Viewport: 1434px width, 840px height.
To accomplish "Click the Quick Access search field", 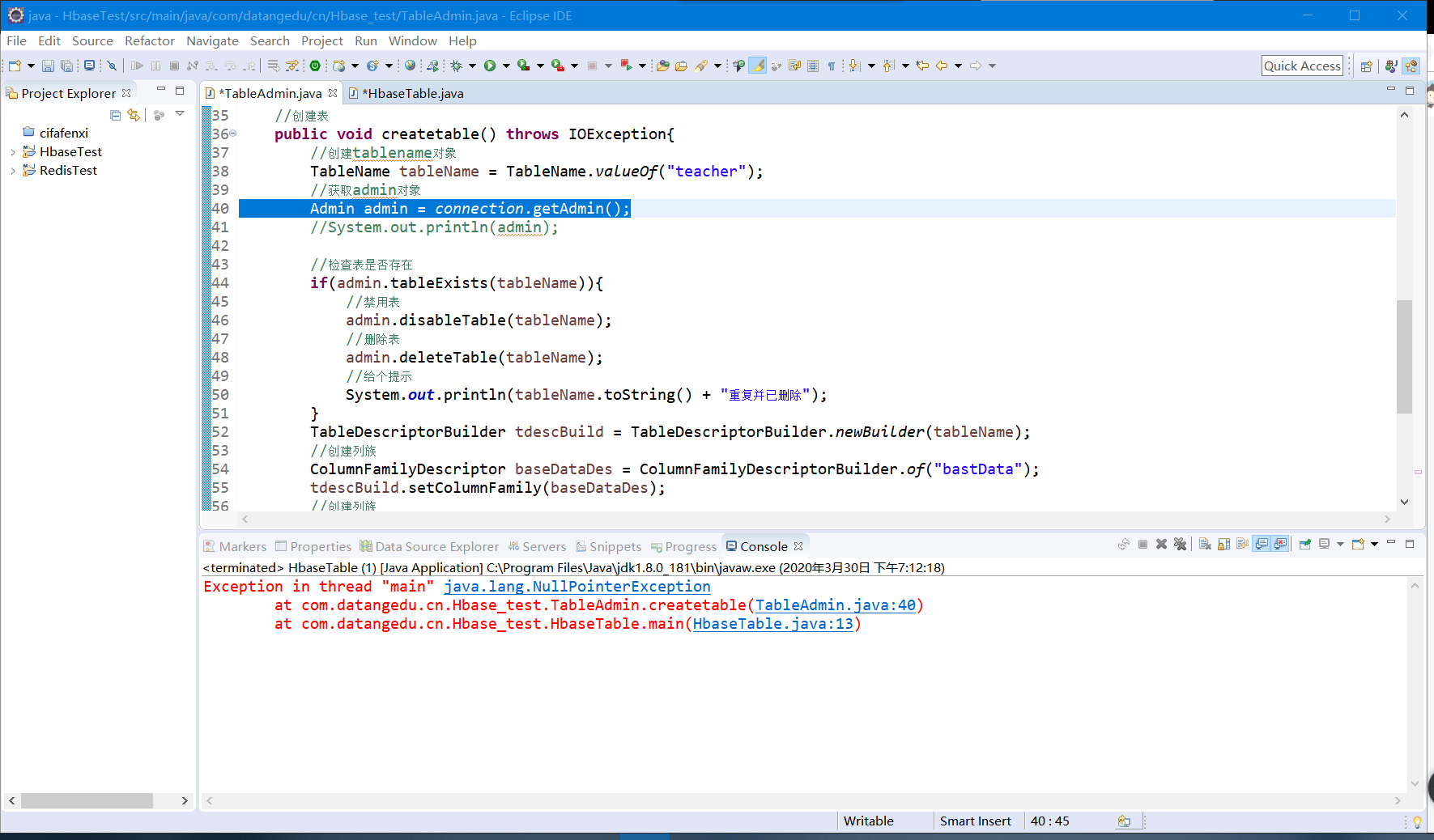I will point(1302,66).
